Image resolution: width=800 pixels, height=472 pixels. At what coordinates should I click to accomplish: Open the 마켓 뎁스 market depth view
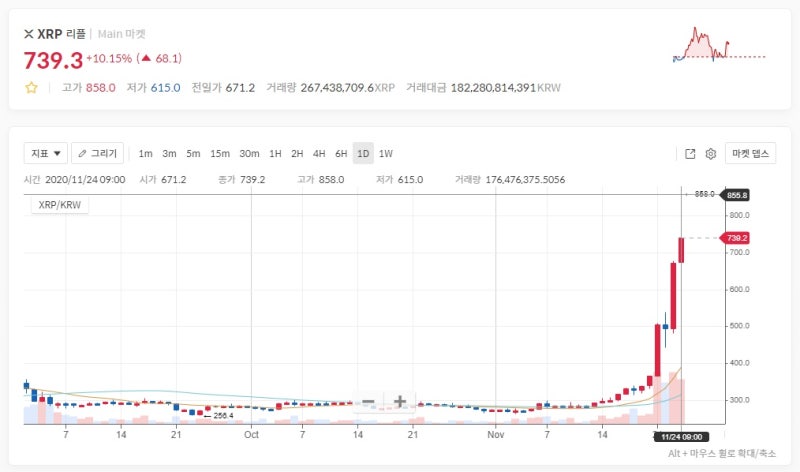(x=751, y=153)
